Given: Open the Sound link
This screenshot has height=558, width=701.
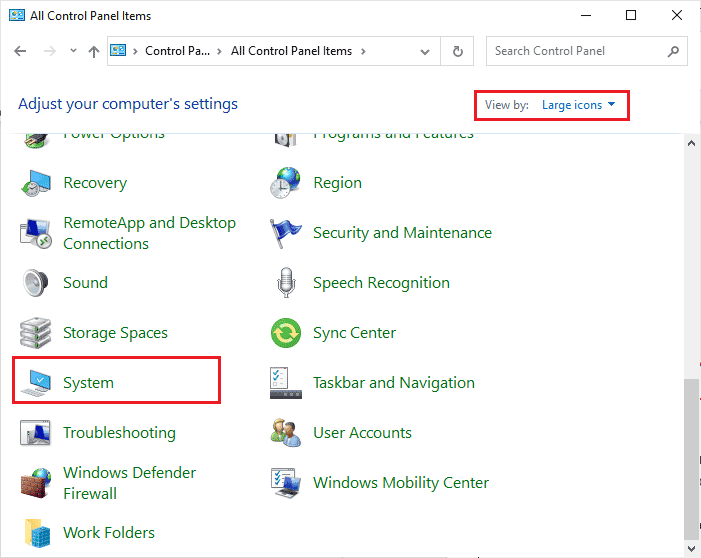Looking at the screenshot, I should pos(85,283).
